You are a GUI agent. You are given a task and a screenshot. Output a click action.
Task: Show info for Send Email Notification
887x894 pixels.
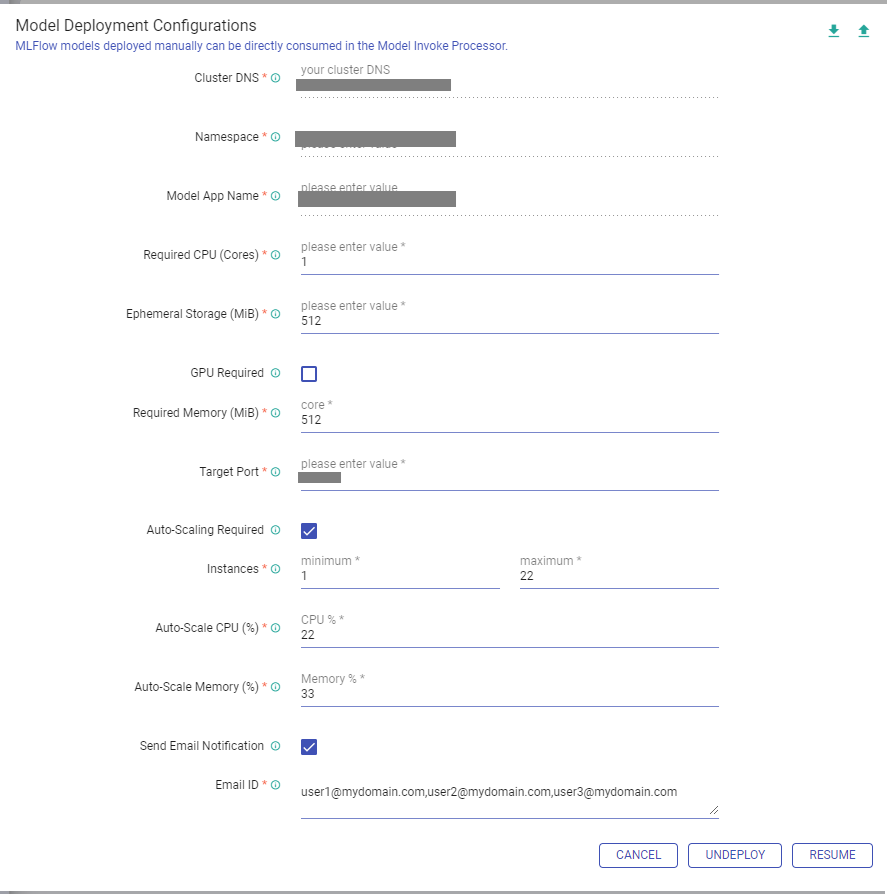(x=275, y=746)
